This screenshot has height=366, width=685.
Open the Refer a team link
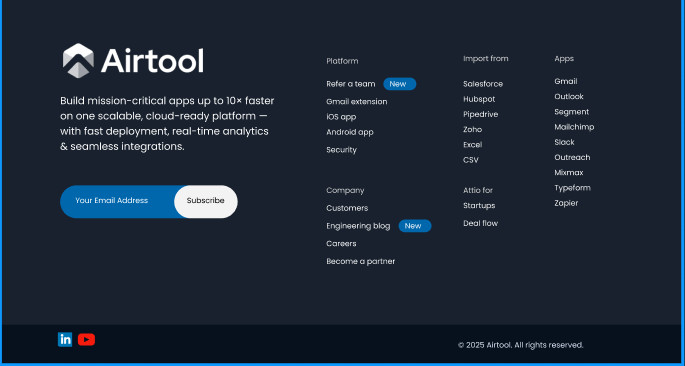coord(350,84)
